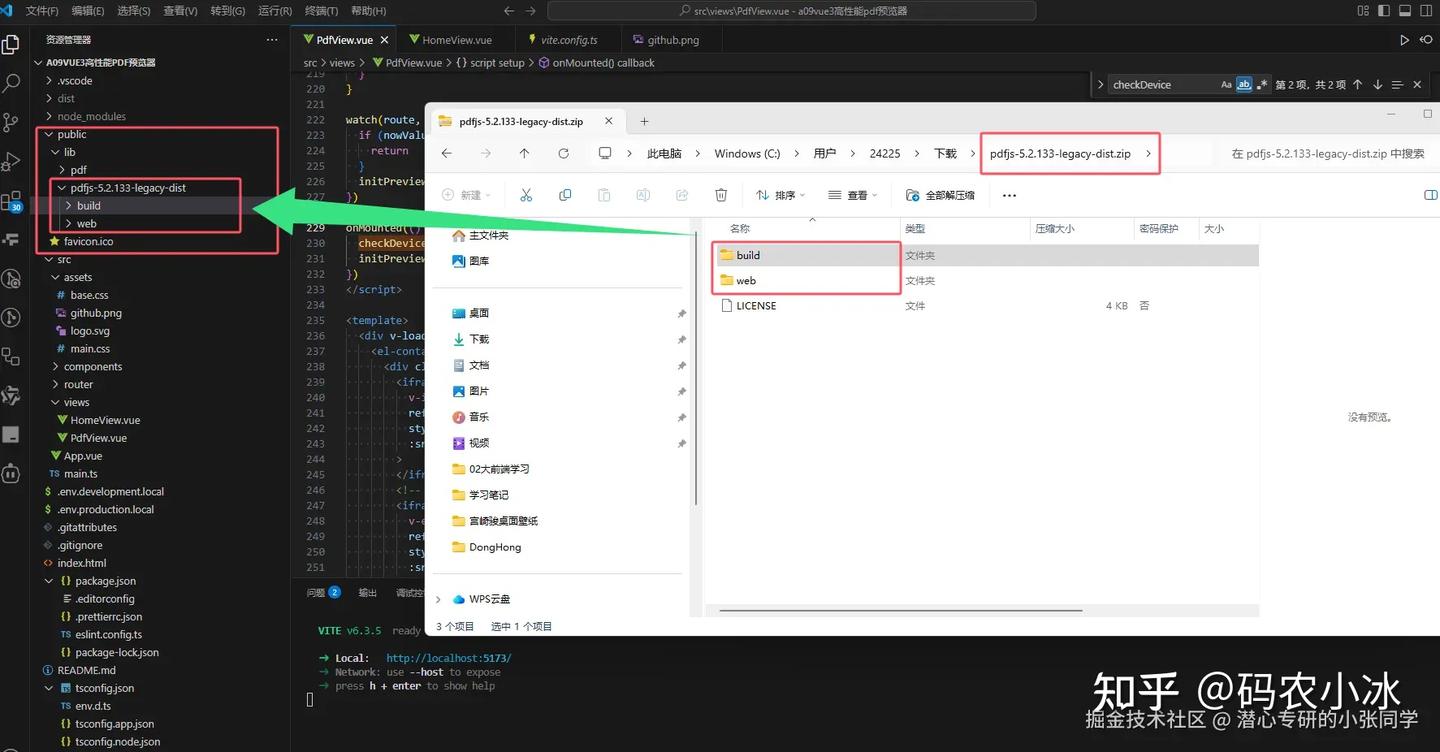Enable regex matching in the find widget
Image resolution: width=1440 pixels, height=752 pixels.
[1262, 84]
